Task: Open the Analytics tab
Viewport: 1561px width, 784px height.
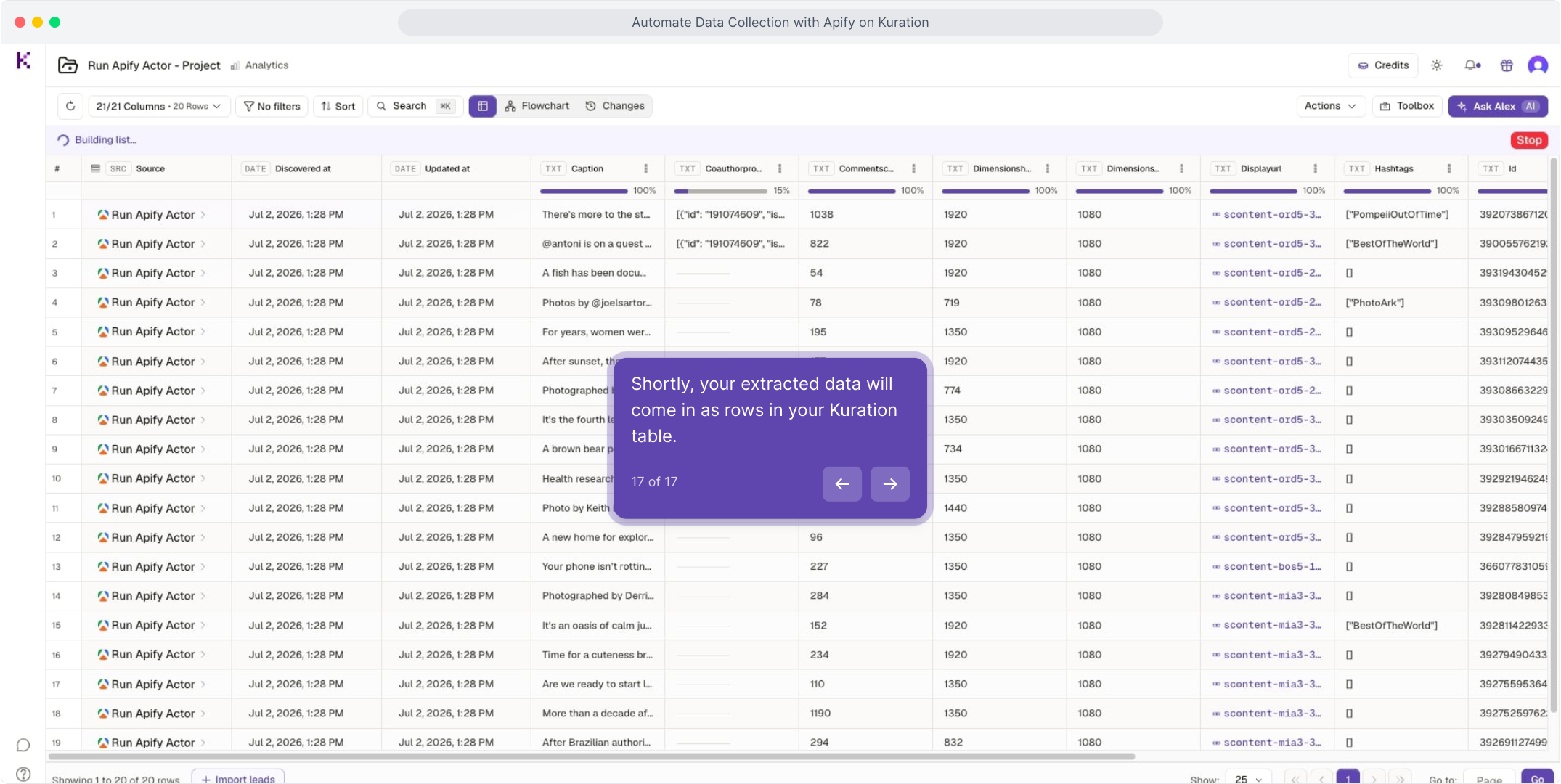Action: click(259, 65)
